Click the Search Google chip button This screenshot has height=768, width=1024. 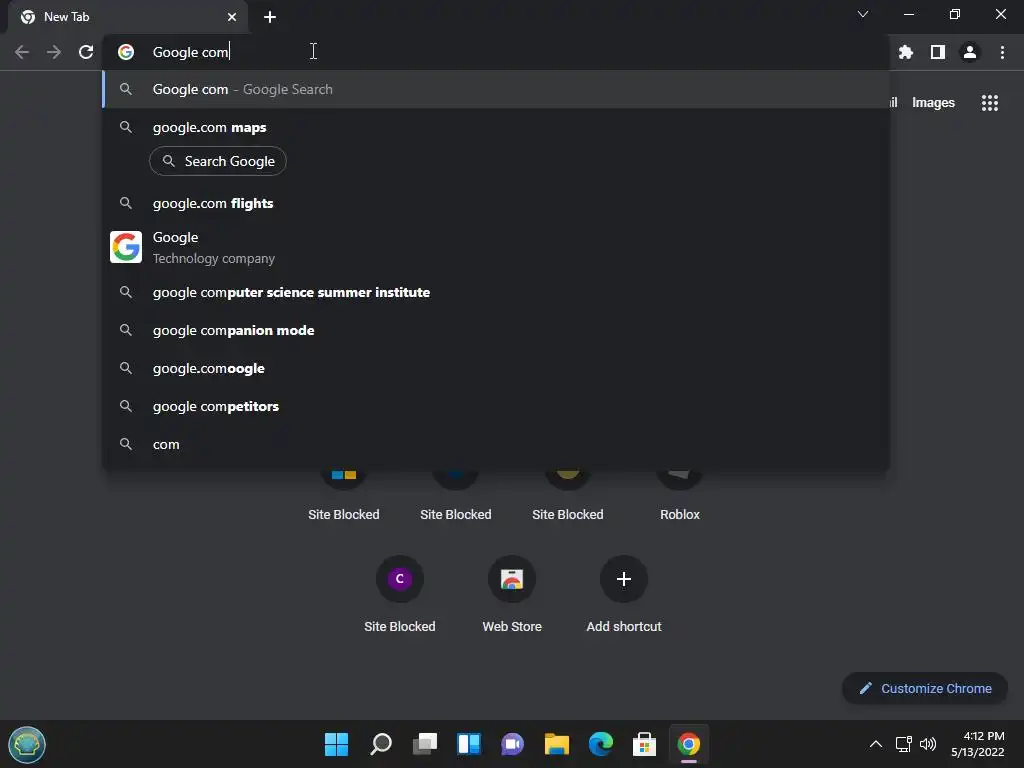point(218,161)
